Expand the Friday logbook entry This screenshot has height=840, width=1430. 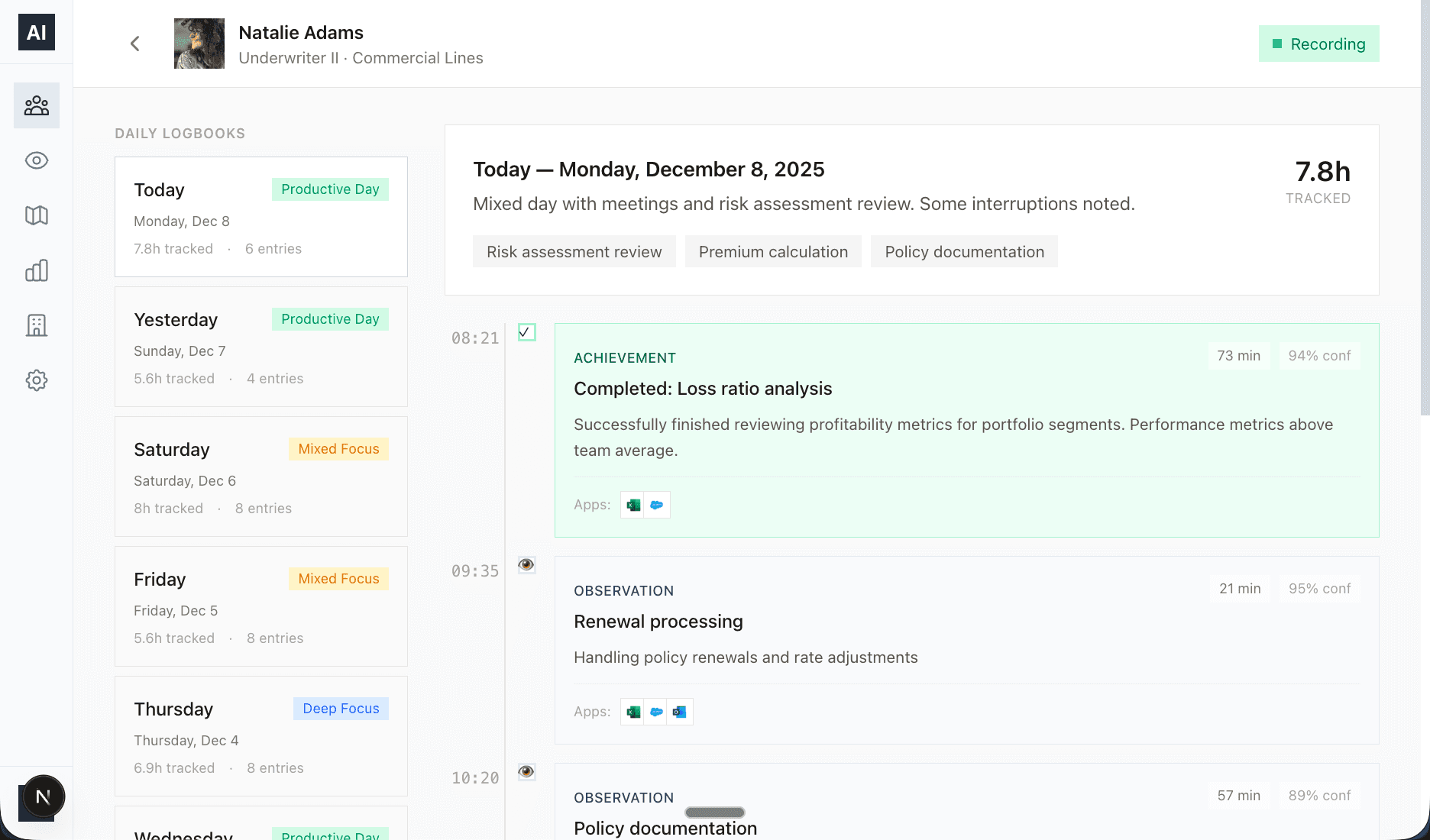[260, 606]
